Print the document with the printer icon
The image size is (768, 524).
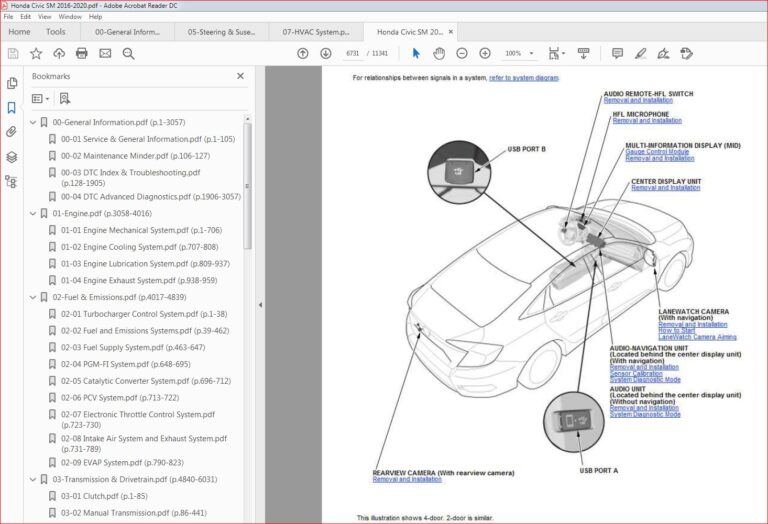point(82,53)
